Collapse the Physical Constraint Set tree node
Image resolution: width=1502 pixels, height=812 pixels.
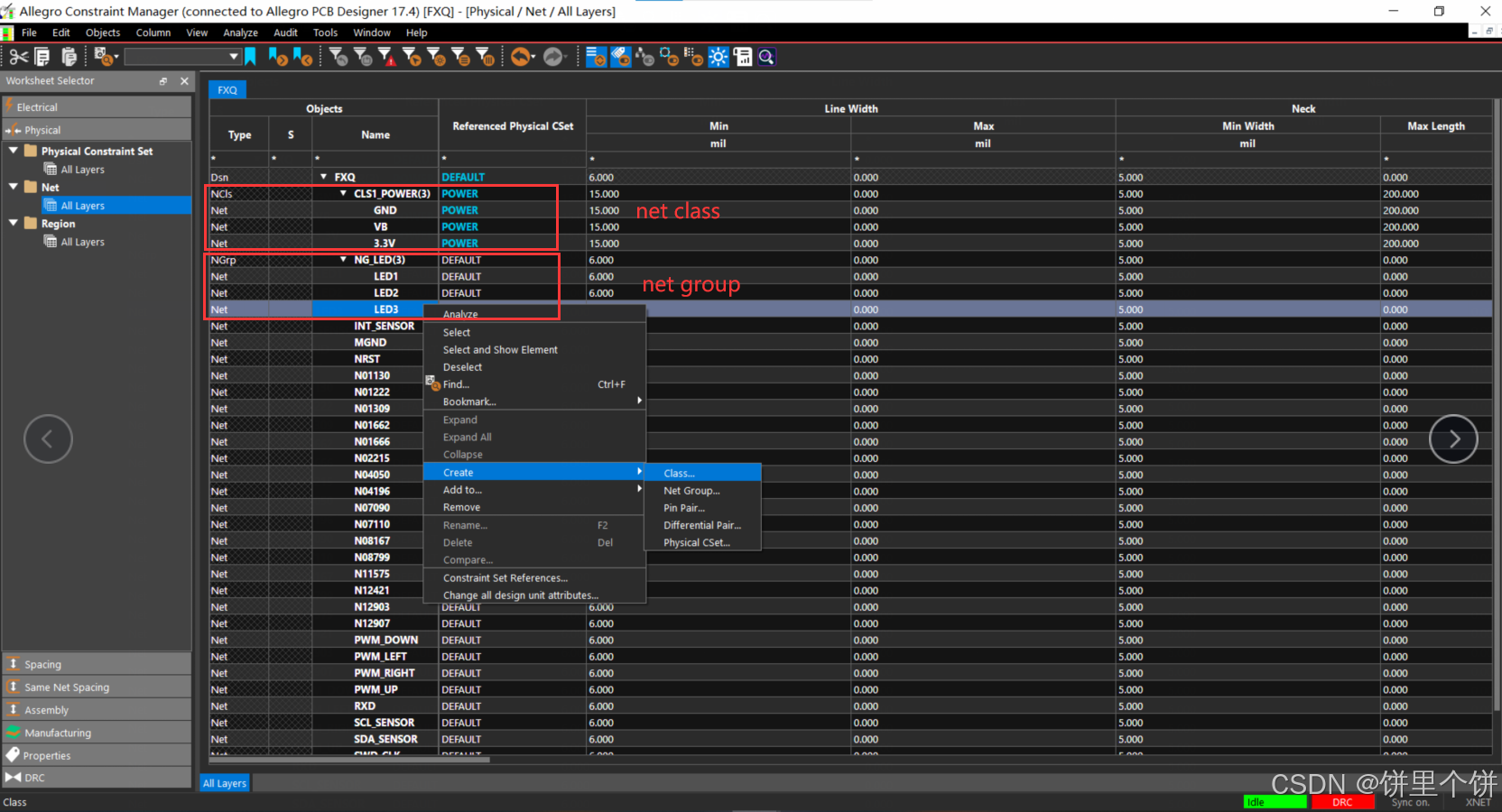tap(14, 151)
